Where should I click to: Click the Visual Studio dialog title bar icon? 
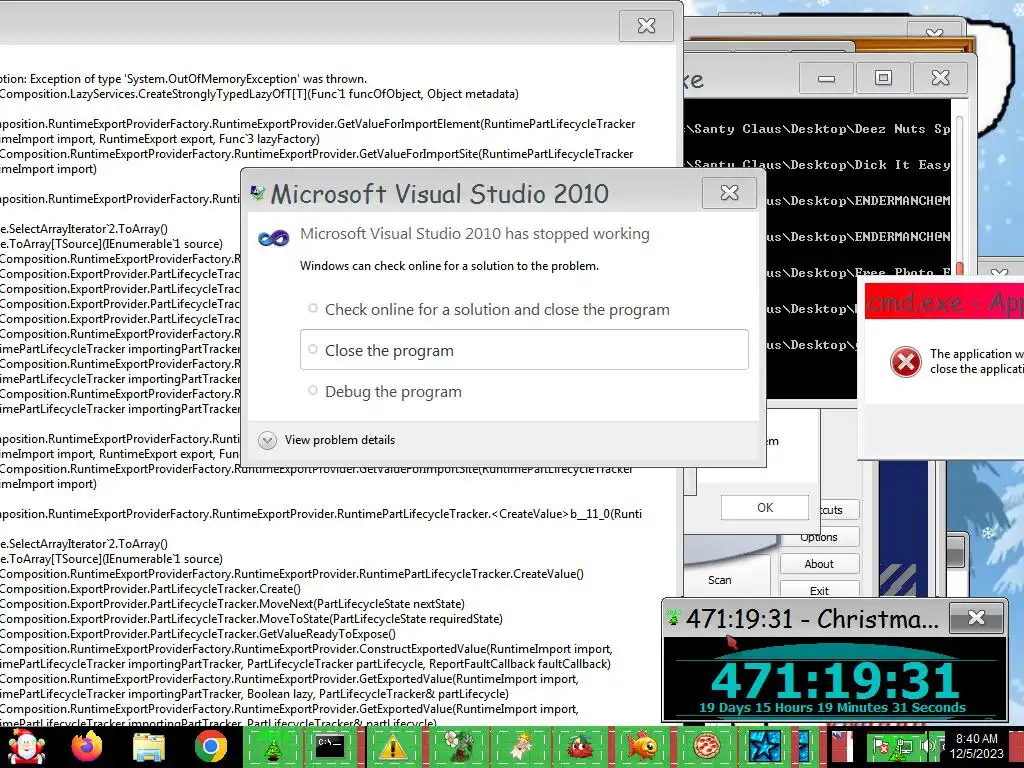click(x=258, y=193)
